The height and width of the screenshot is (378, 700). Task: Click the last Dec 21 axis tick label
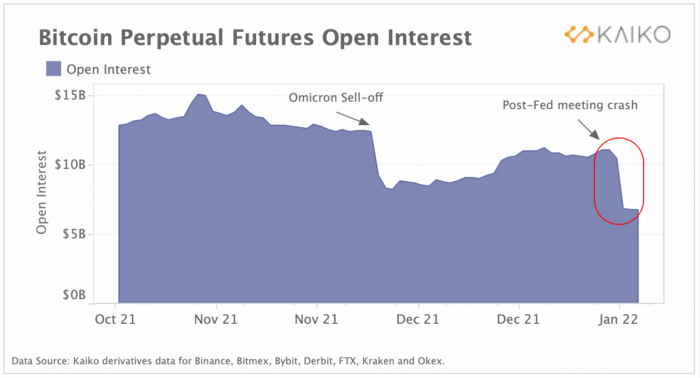tap(518, 320)
